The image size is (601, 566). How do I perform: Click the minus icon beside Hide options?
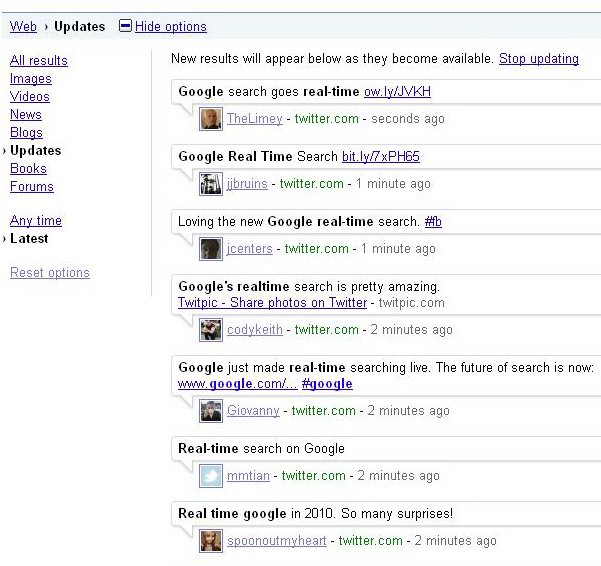(125, 26)
